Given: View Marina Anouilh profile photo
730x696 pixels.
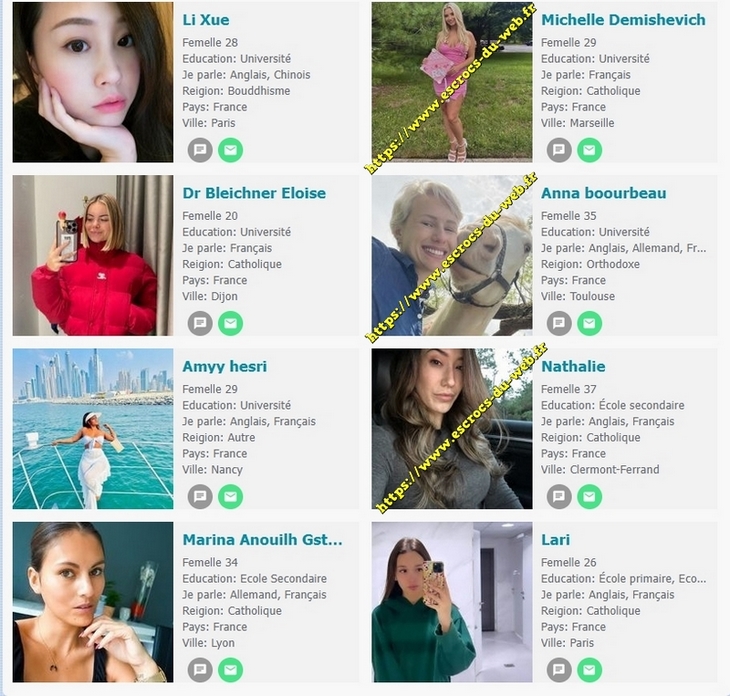Looking at the screenshot, I should [93, 601].
